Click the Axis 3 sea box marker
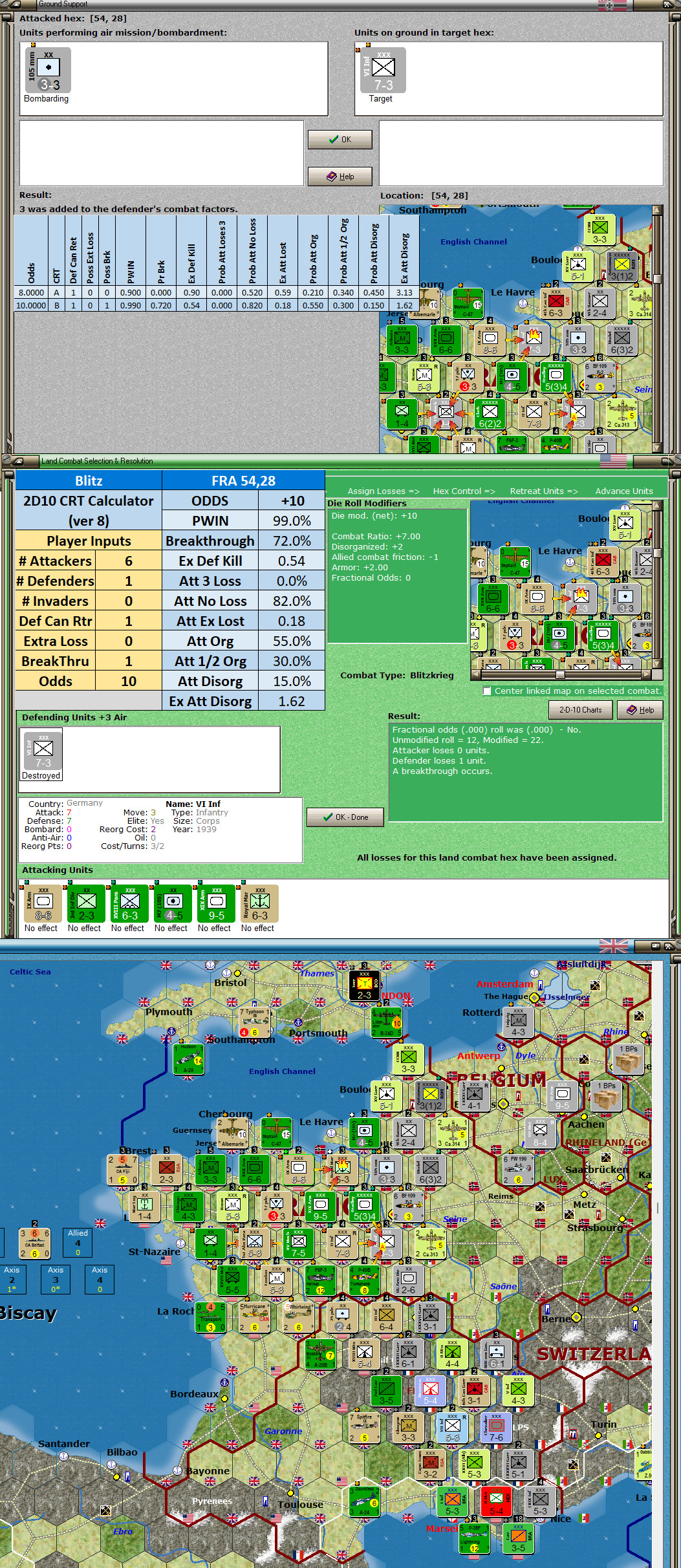The image size is (681, 1568). (x=56, y=1279)
